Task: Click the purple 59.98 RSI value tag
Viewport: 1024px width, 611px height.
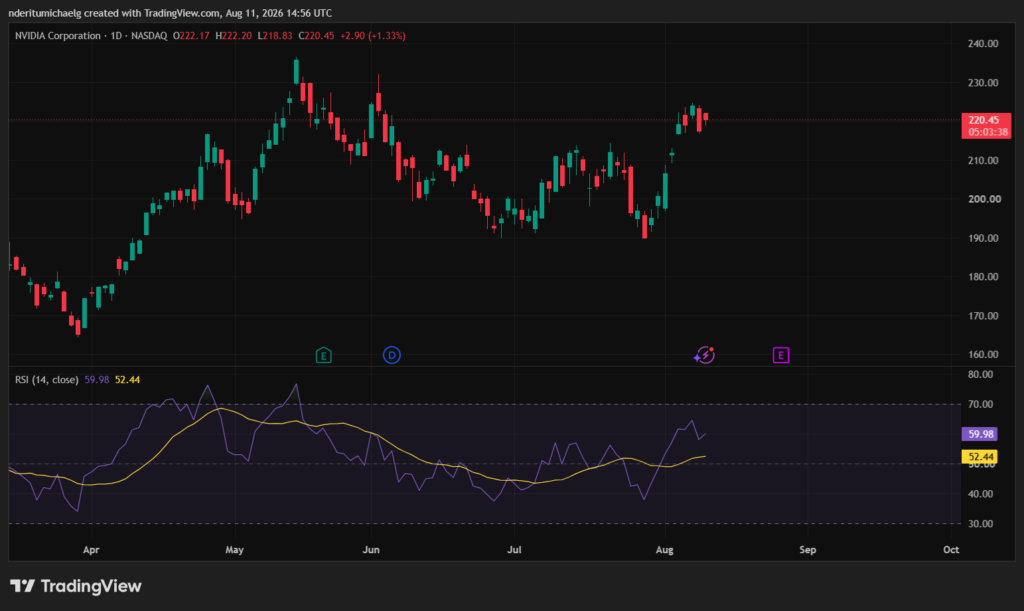Action: click(980, 434)
